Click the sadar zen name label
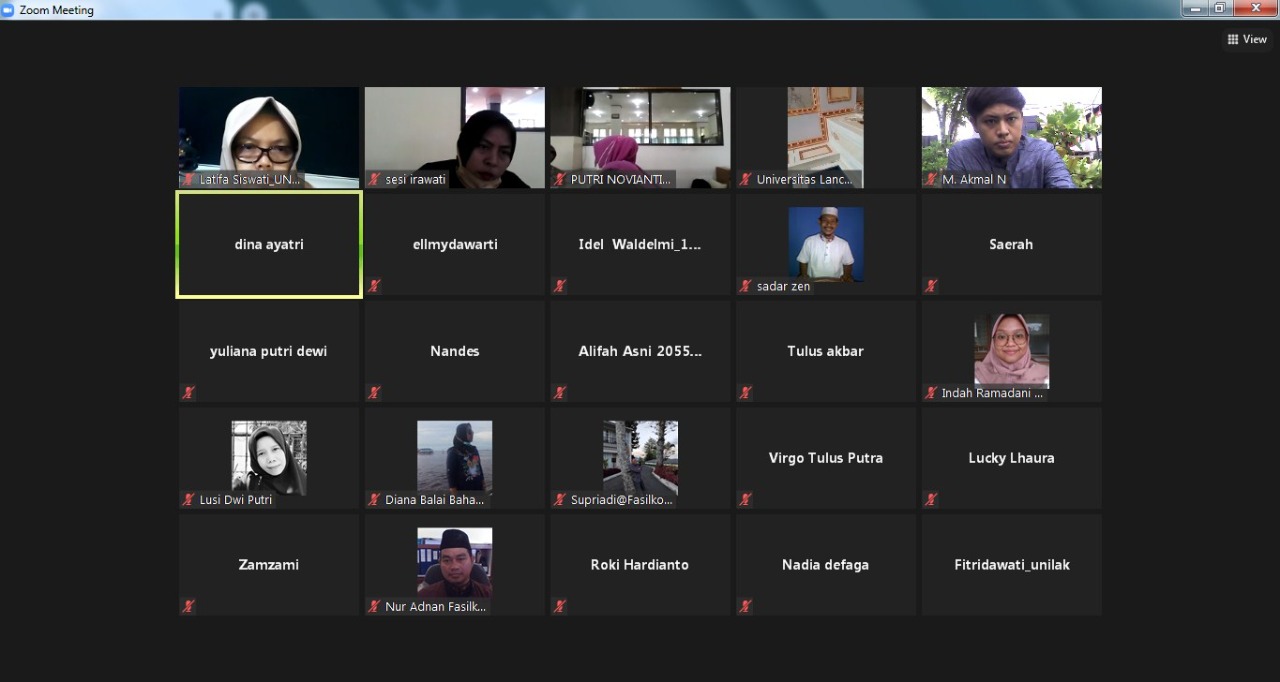 pos(783,286)
